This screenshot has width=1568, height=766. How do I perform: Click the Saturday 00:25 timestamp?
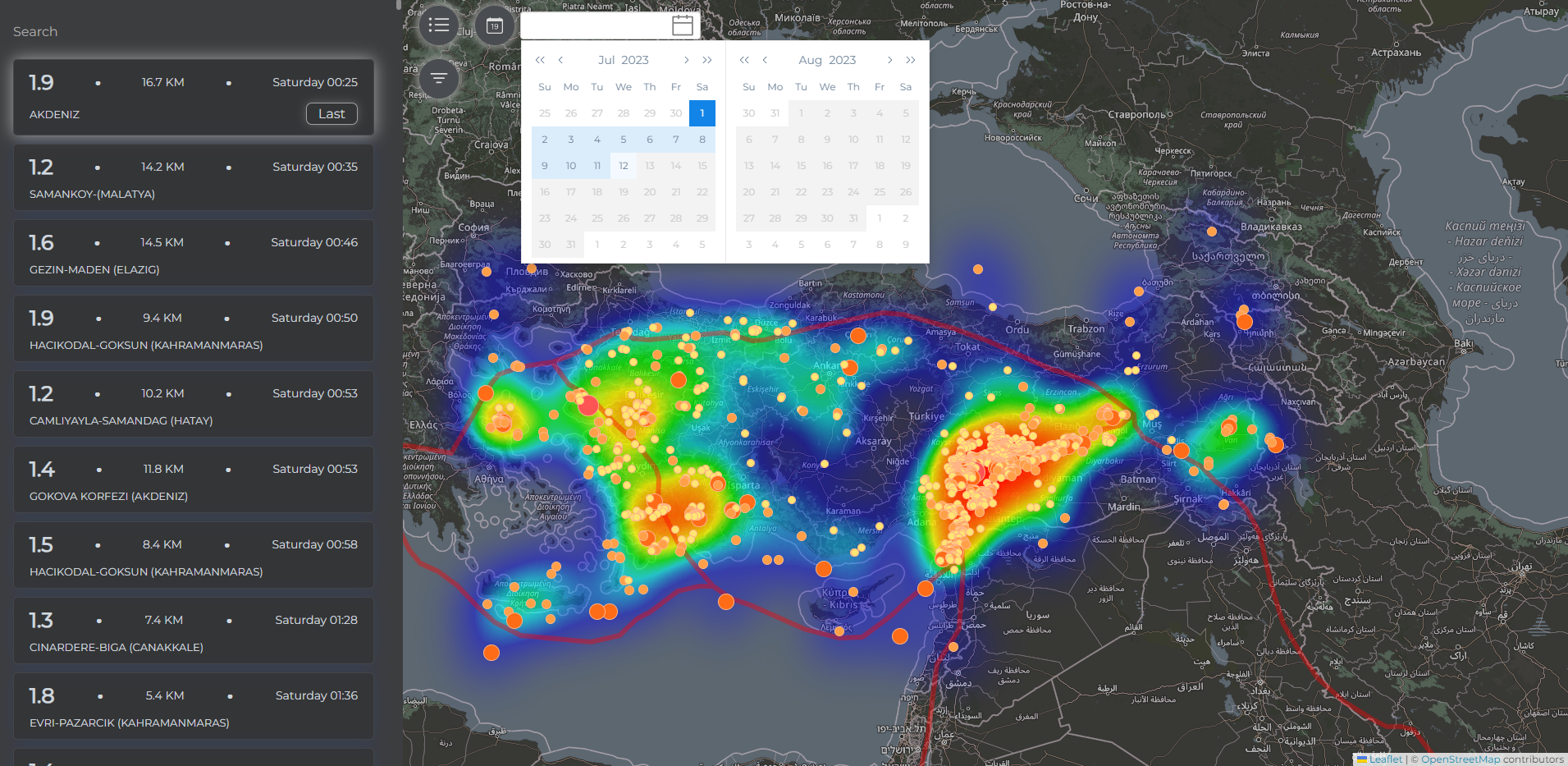point(315,82)
